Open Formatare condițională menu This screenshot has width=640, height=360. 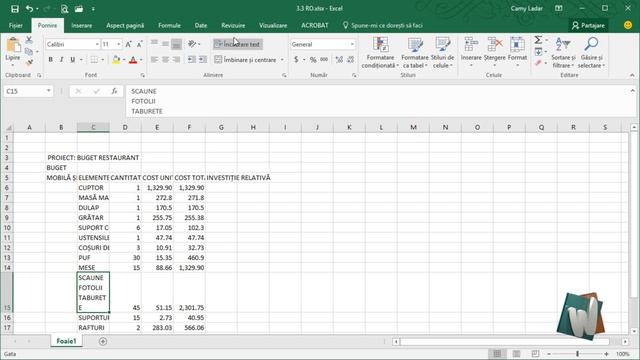pos(380,52)
